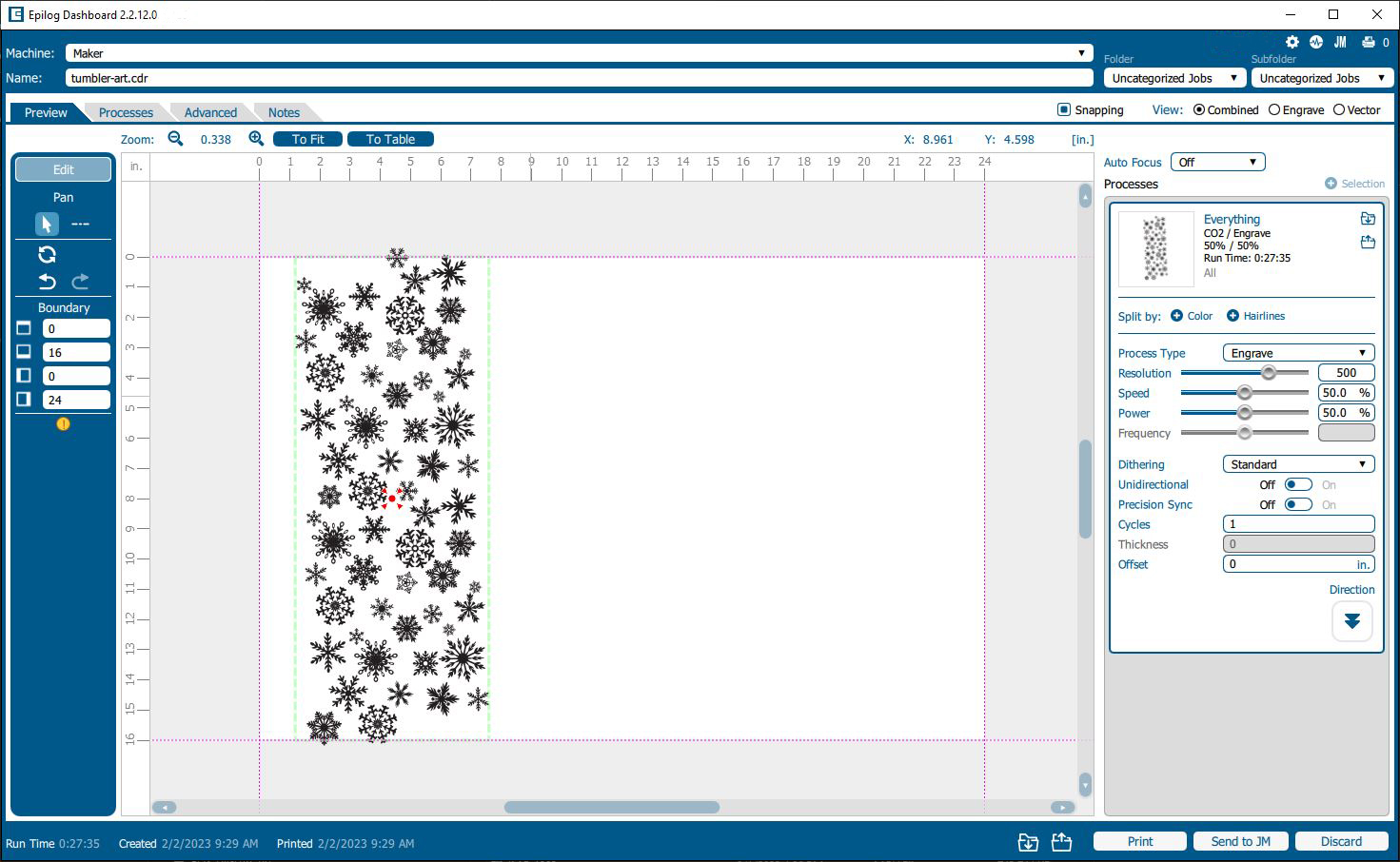Screen dimensions: 1400x862
Task: Zoom out with the minus magnifier
Action: [175, 139]
